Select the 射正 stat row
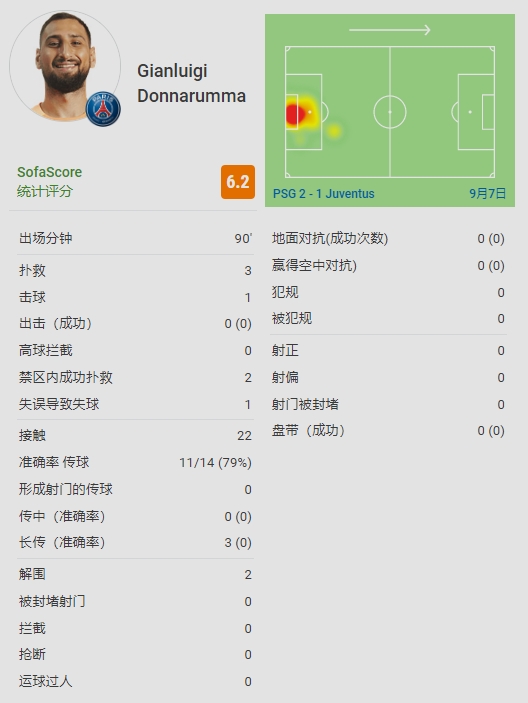 [388, 350]
